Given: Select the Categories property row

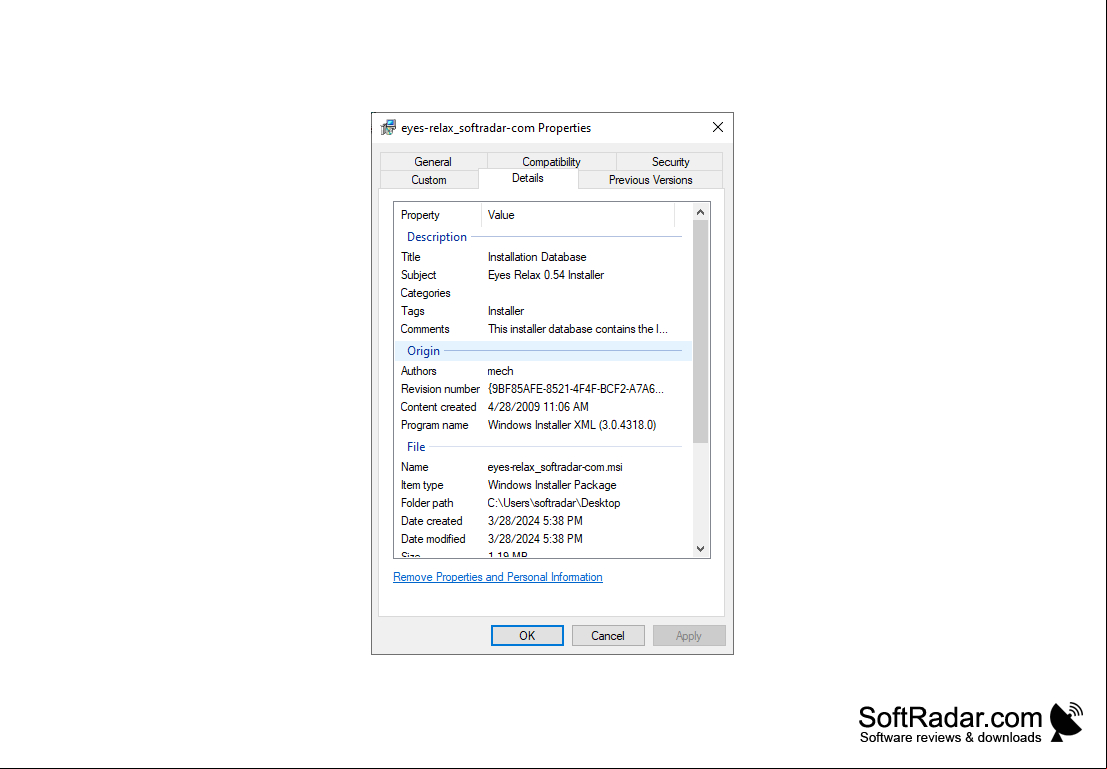Looking at the screenshot, I should [x=543, y=293].
